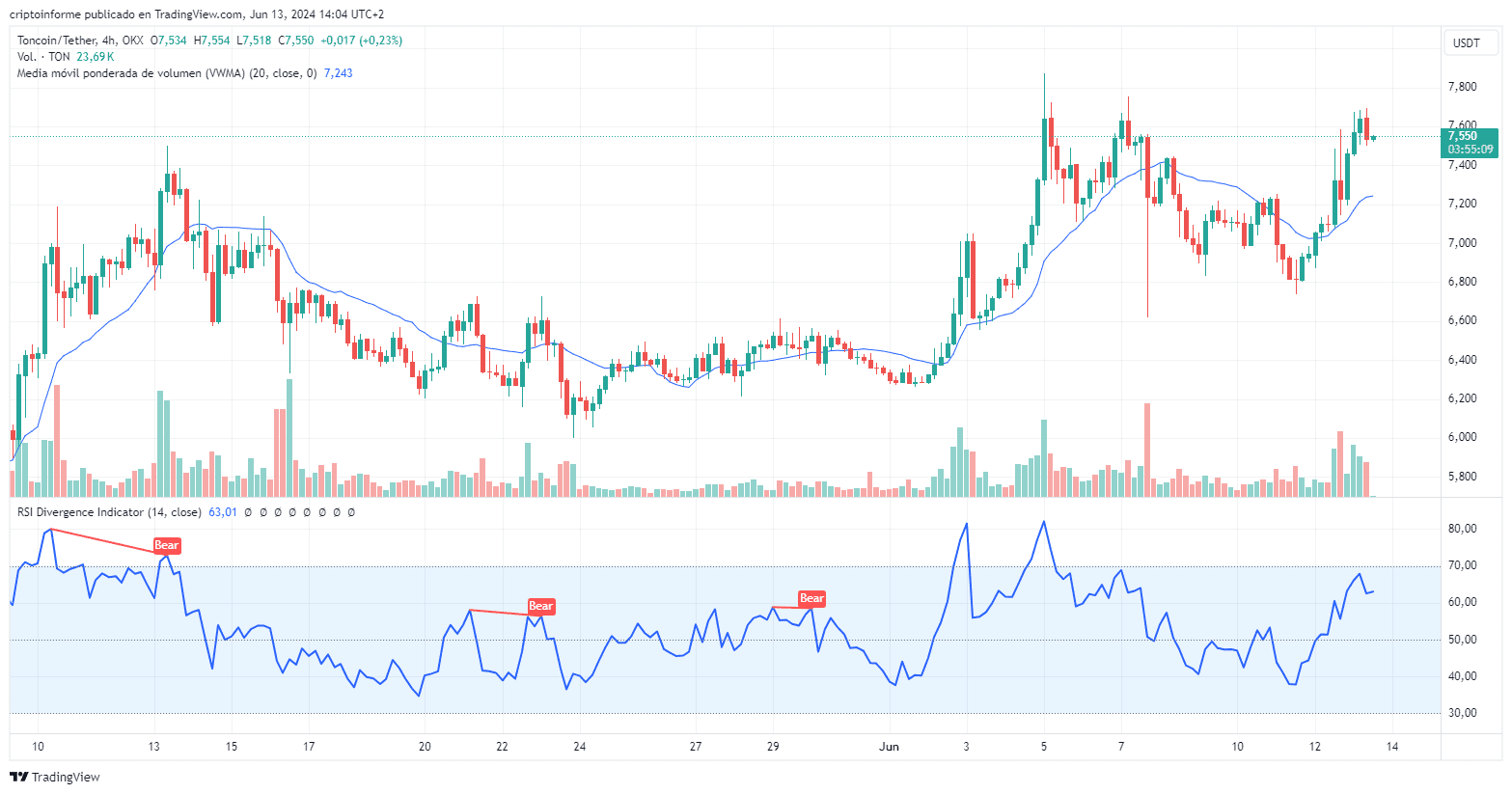1512x794 pixels.
Task: Click the 13 date on the time axis
Action: click(x=154, y=747)
